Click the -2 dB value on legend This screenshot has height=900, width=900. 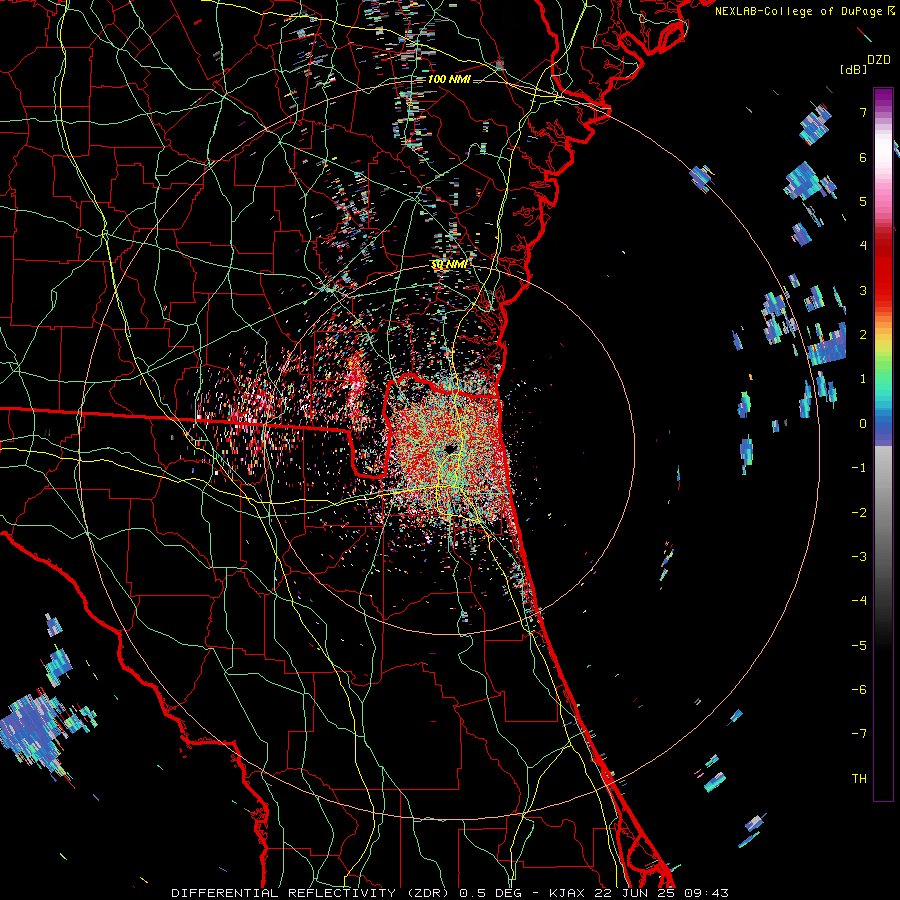tap(859, 512)
